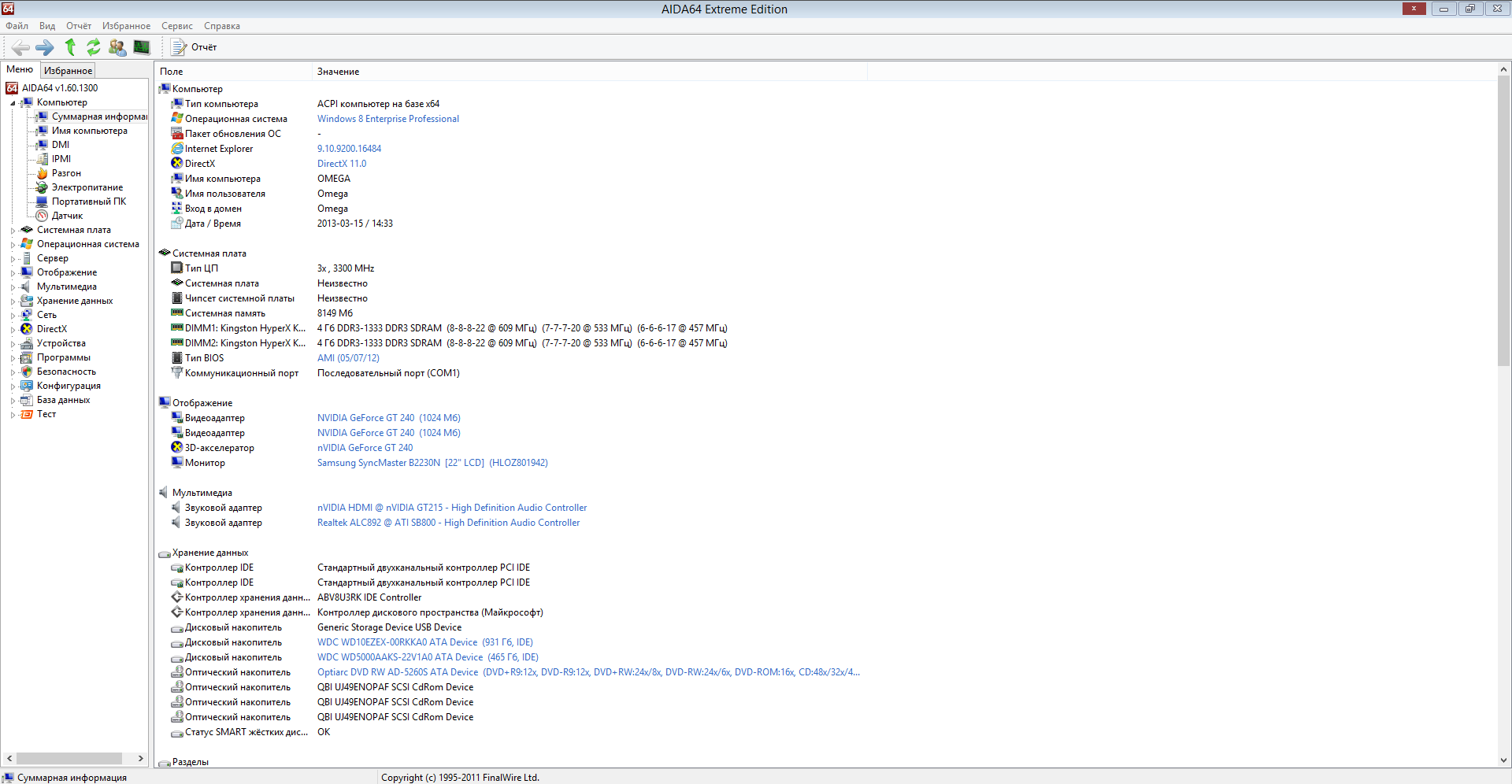Open the Отчёт menu in the menu bar
The width and height of the screenshot is (1512, 784).
(79, 26)
